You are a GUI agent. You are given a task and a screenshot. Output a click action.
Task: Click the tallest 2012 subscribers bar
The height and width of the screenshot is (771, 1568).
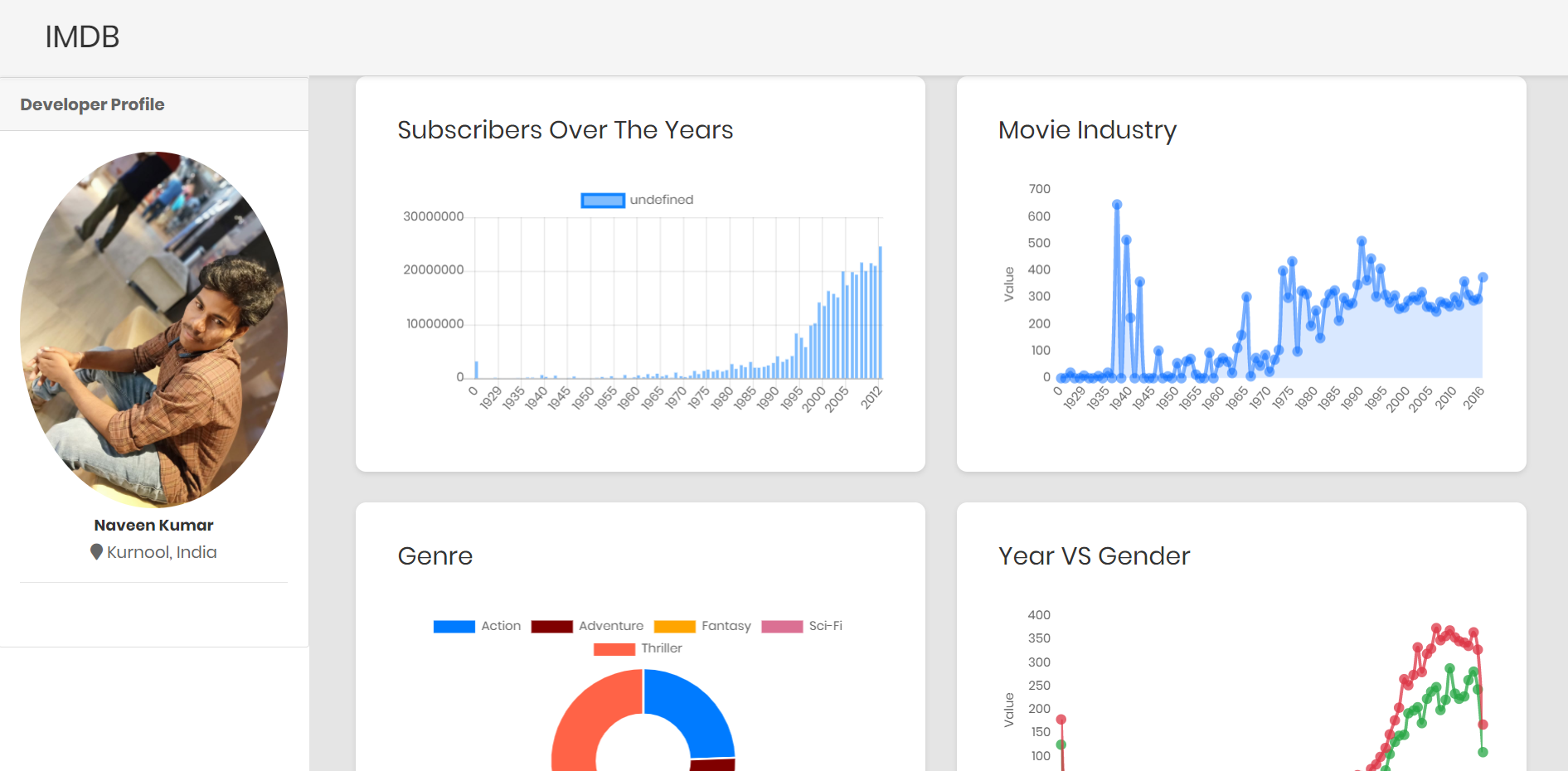click(881, 312)
